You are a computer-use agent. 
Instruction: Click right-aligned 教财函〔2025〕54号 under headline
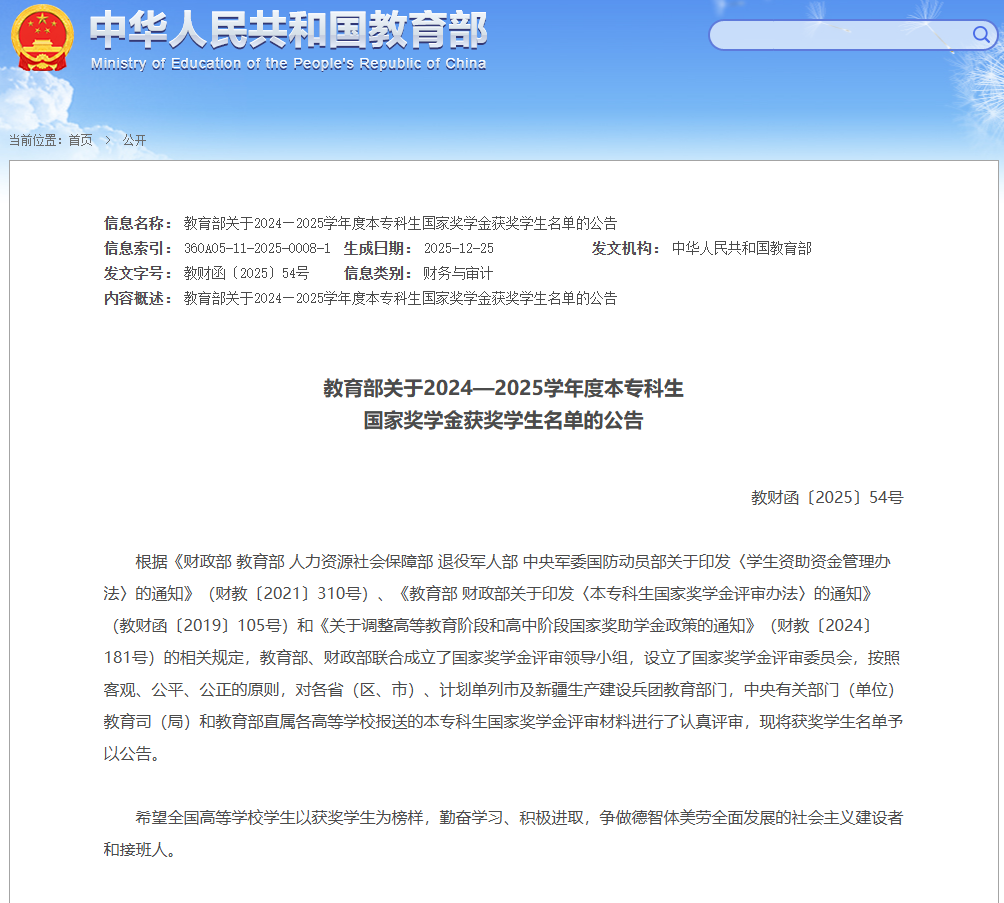[827, 498]
